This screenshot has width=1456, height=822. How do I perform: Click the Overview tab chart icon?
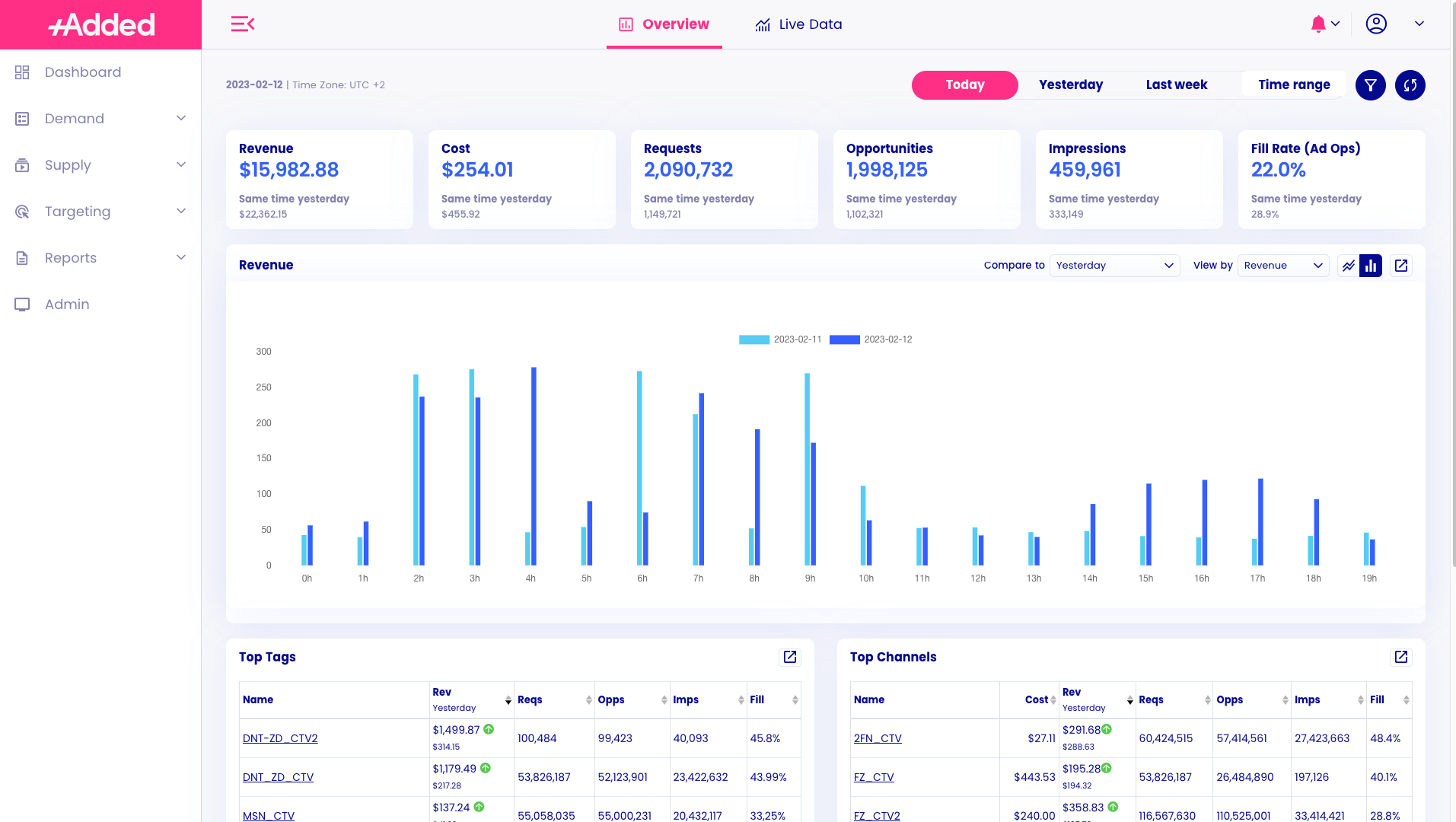(626, 24)
